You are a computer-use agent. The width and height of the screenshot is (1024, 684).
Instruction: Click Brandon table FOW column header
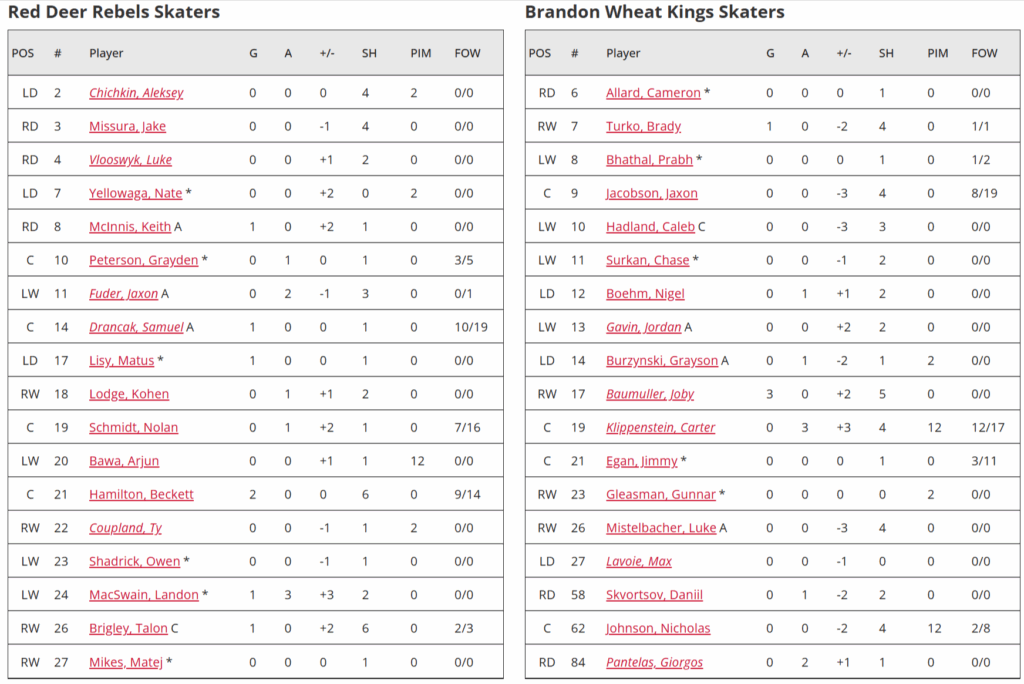pyautogui.click(x=984, y=53)
